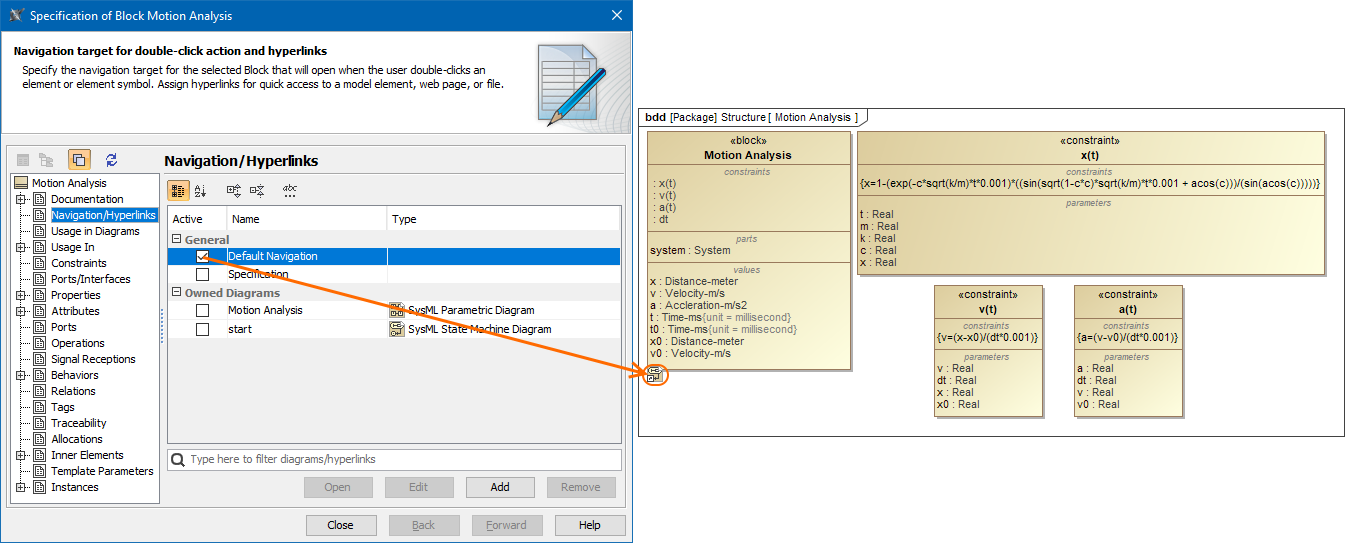Click the Name column header

tap(307, 219)
